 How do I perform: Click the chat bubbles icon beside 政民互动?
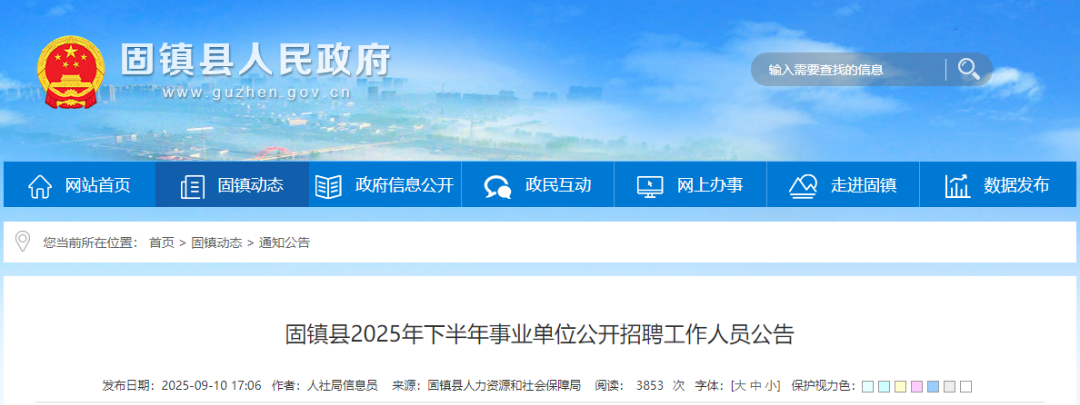(x=497, y=186)
